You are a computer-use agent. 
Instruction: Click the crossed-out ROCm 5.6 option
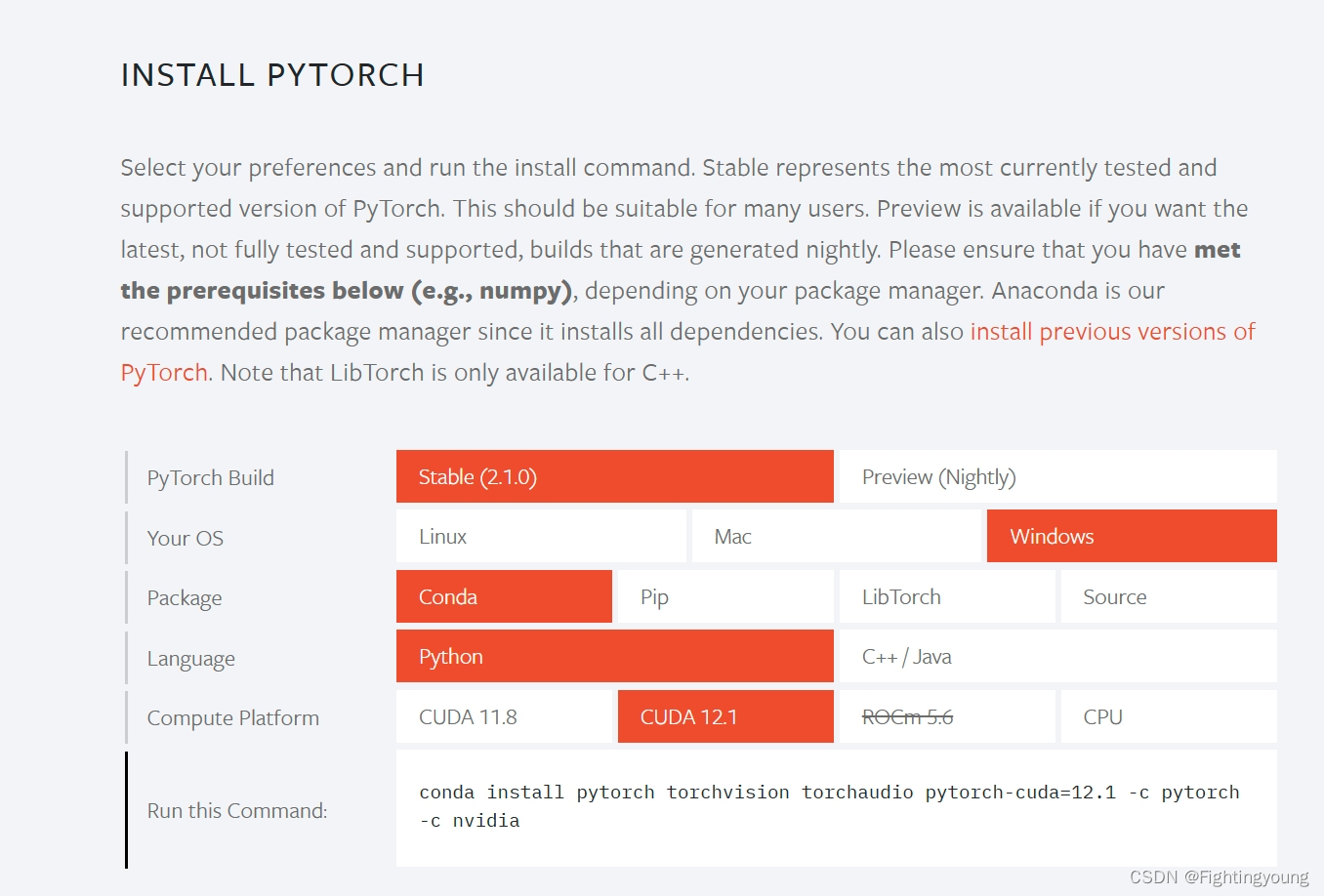pyautogui.click(x=946, y=716)
